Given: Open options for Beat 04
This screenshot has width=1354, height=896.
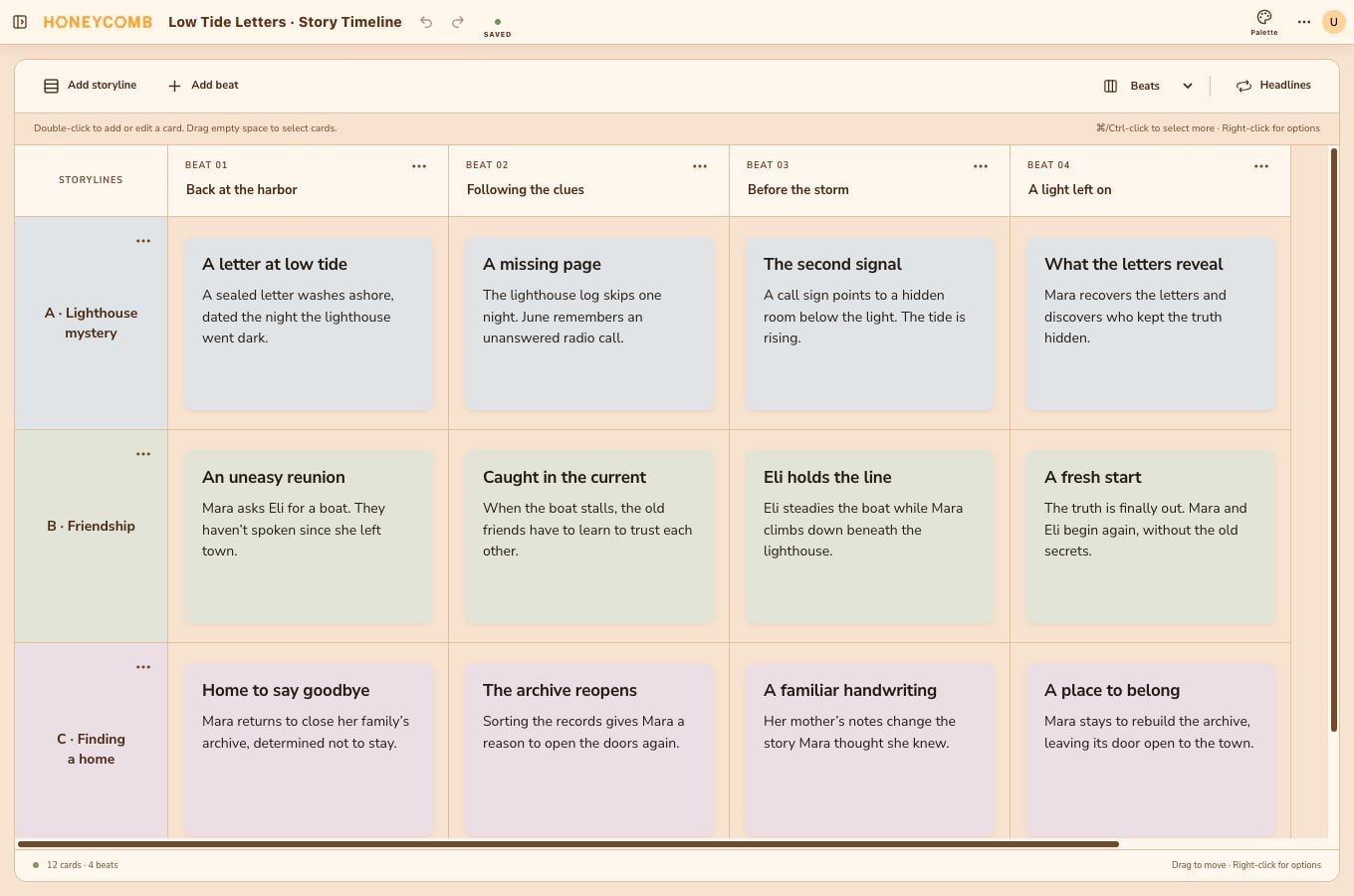Looking at the screenshot, I should click(x=1261, y=166).
